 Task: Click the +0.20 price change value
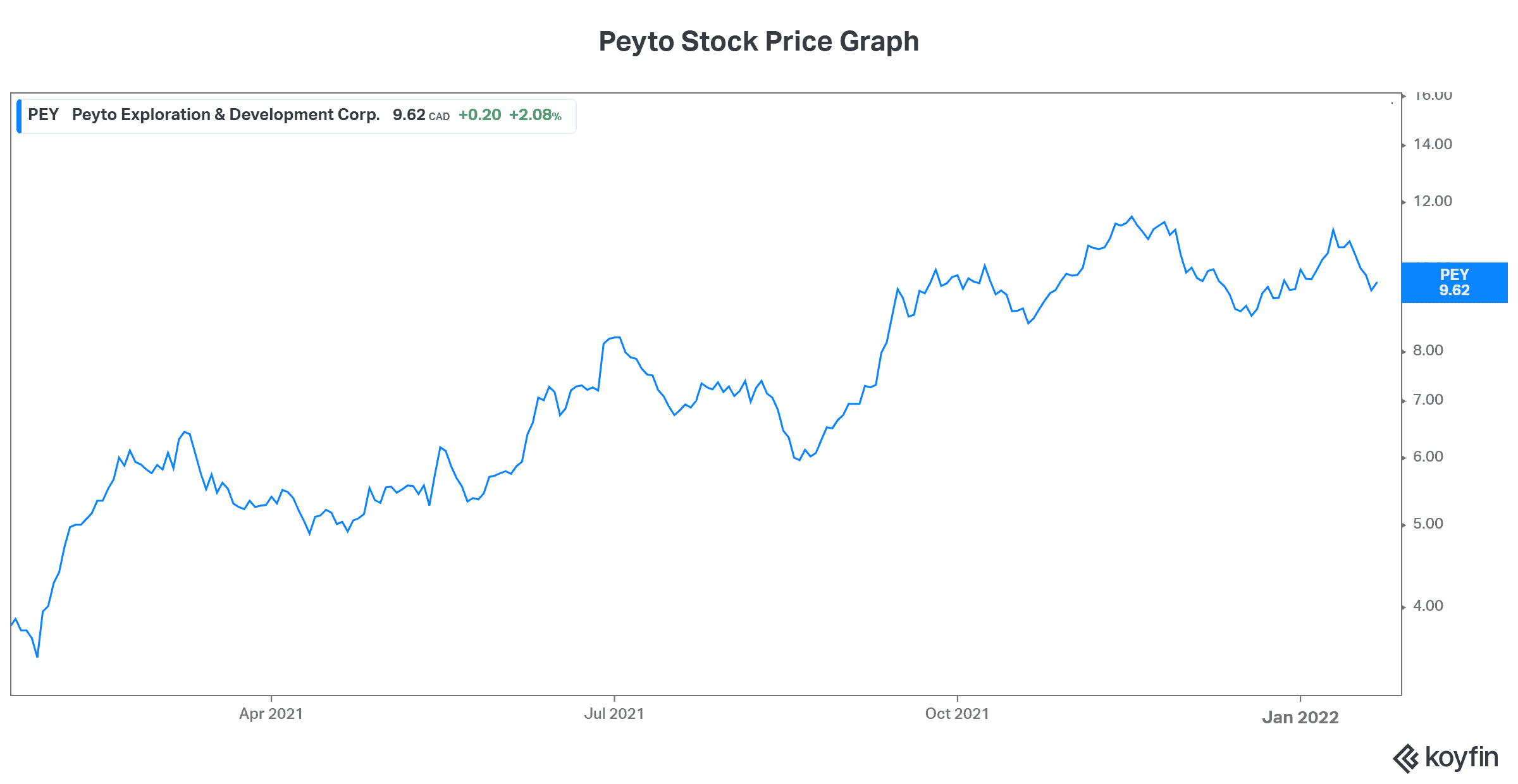[x=479, y=115]
